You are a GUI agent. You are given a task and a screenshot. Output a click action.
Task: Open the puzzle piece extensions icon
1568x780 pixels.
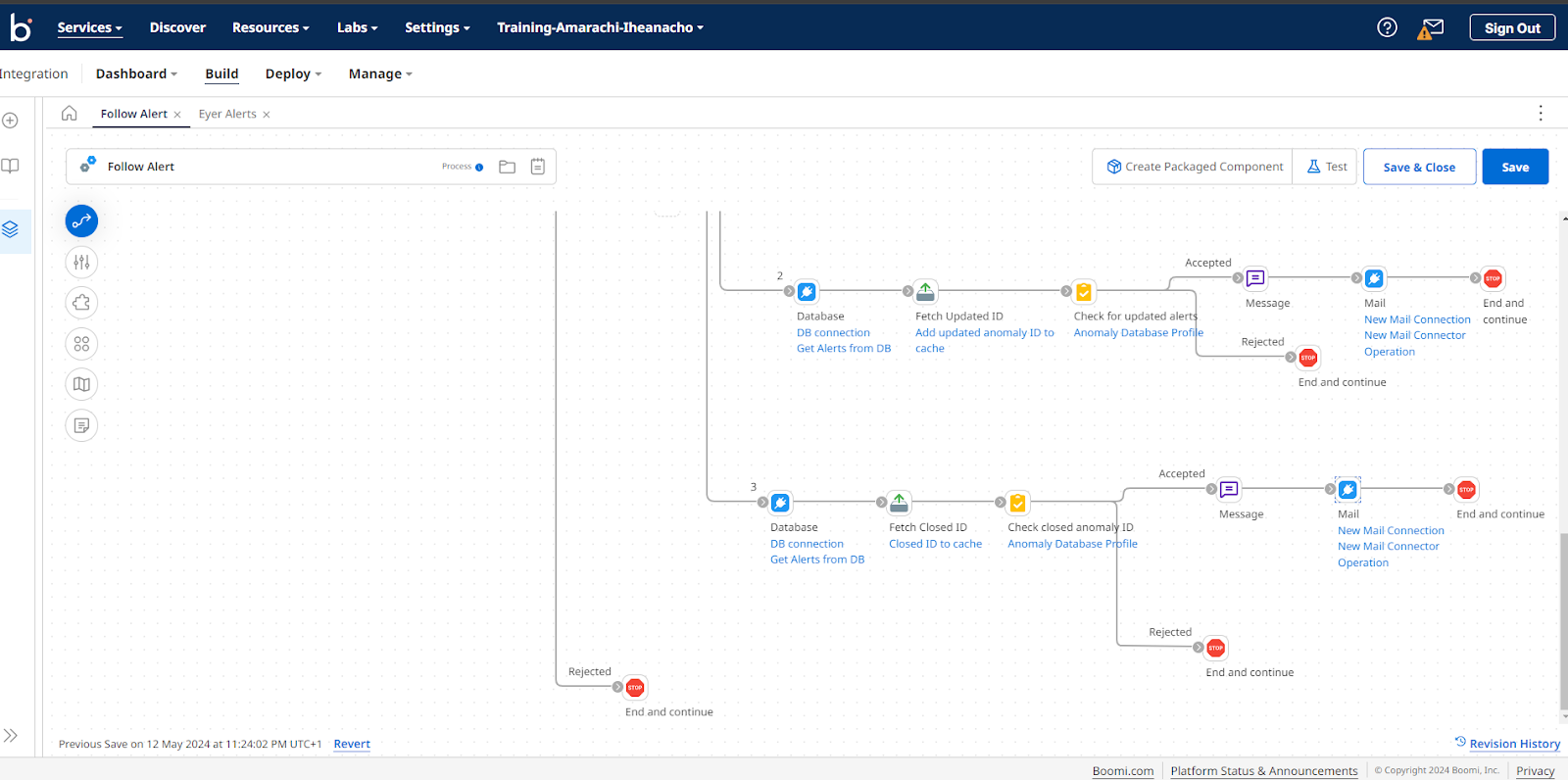click(81, 303)
